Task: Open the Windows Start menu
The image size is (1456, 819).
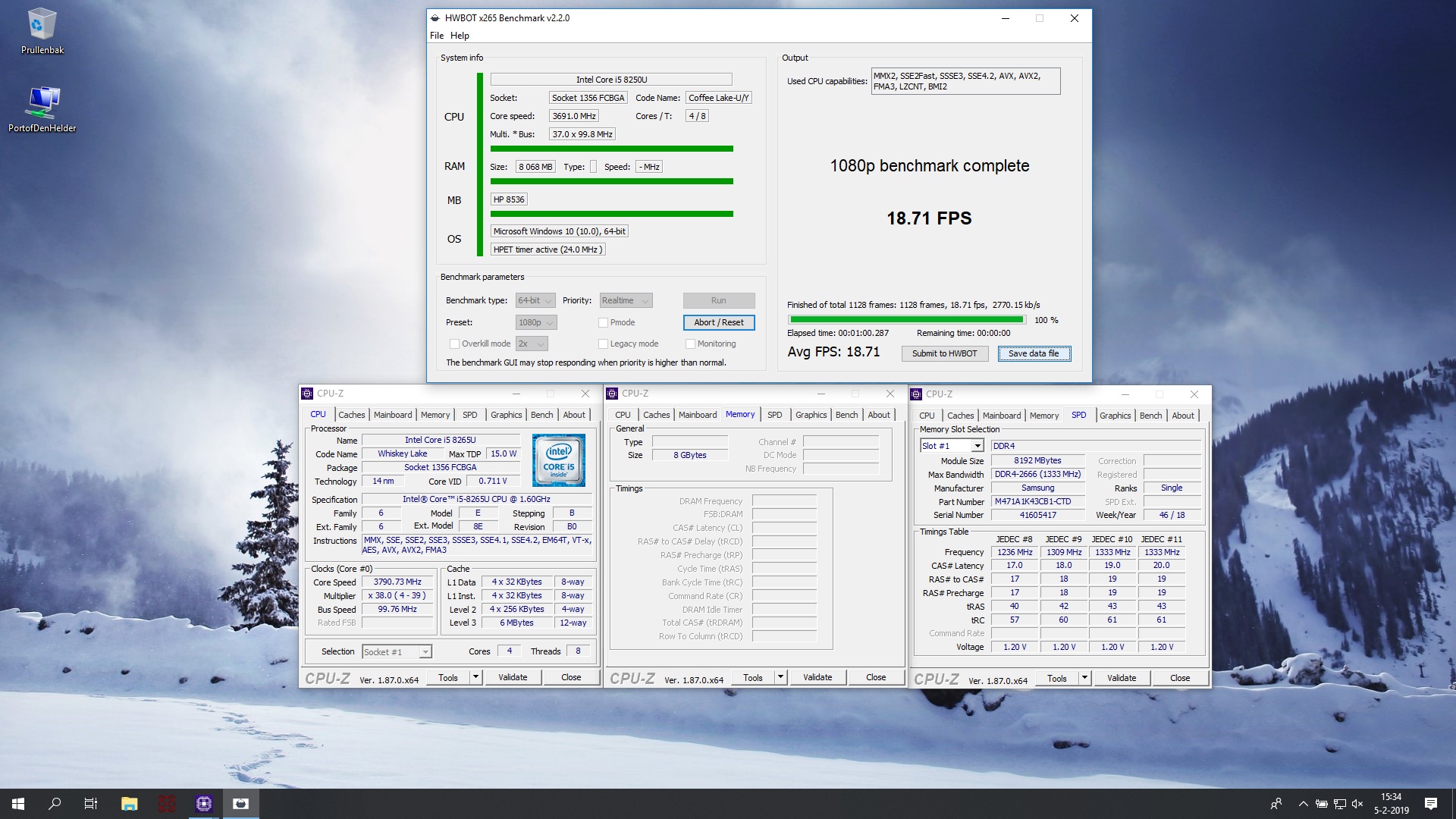Action: [18, 804]
